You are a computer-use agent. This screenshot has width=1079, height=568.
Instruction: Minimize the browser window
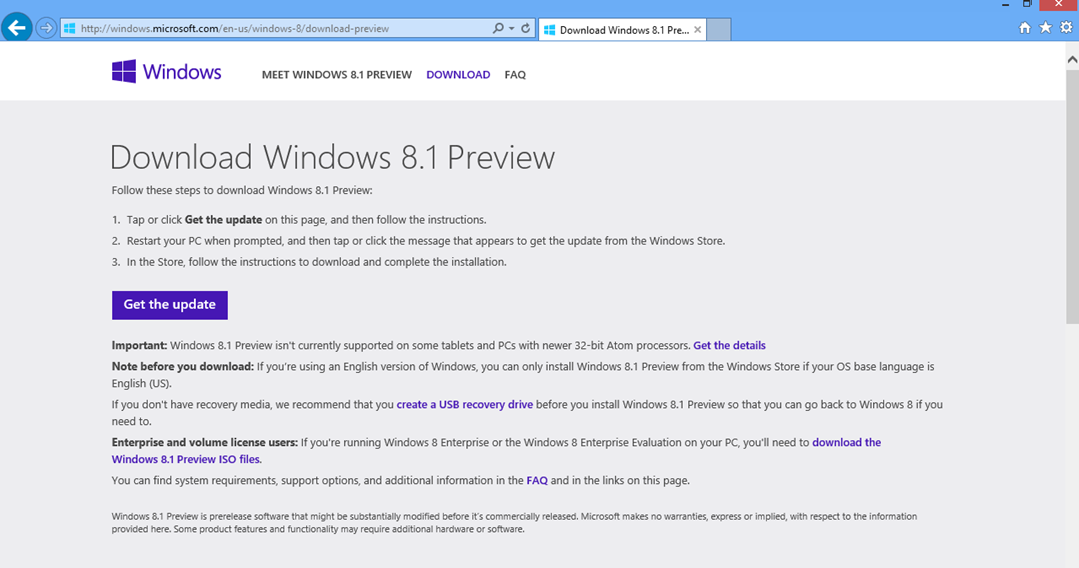click(x=1005, y=4)
